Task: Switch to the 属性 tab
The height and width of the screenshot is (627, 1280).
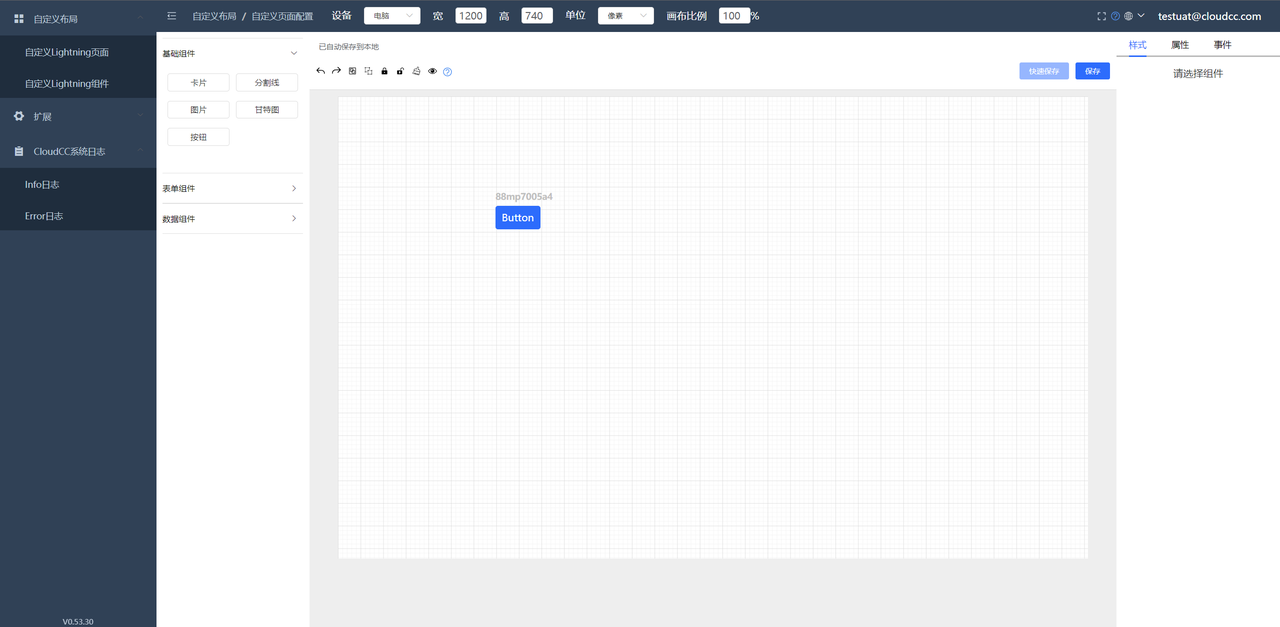Action: click(x=1180, y=45)
